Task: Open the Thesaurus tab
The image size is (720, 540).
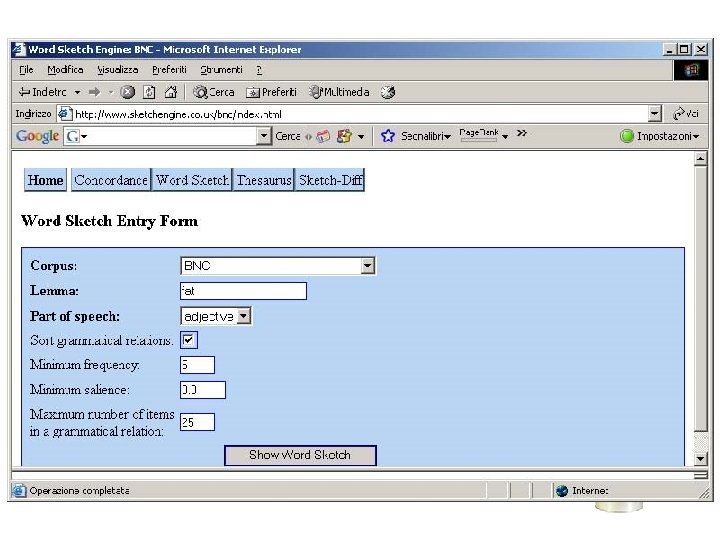Action: pos(264,180)
